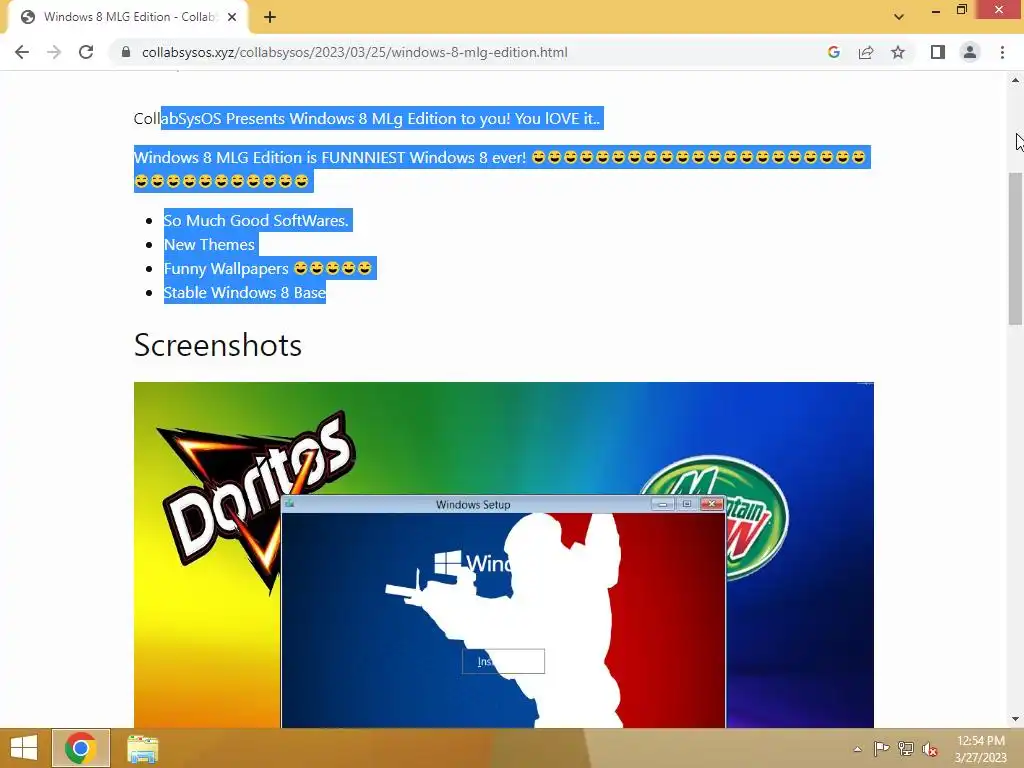The image size is (1024, 768).
Task: Minimize the Chrome window
Action: point(936,10)
